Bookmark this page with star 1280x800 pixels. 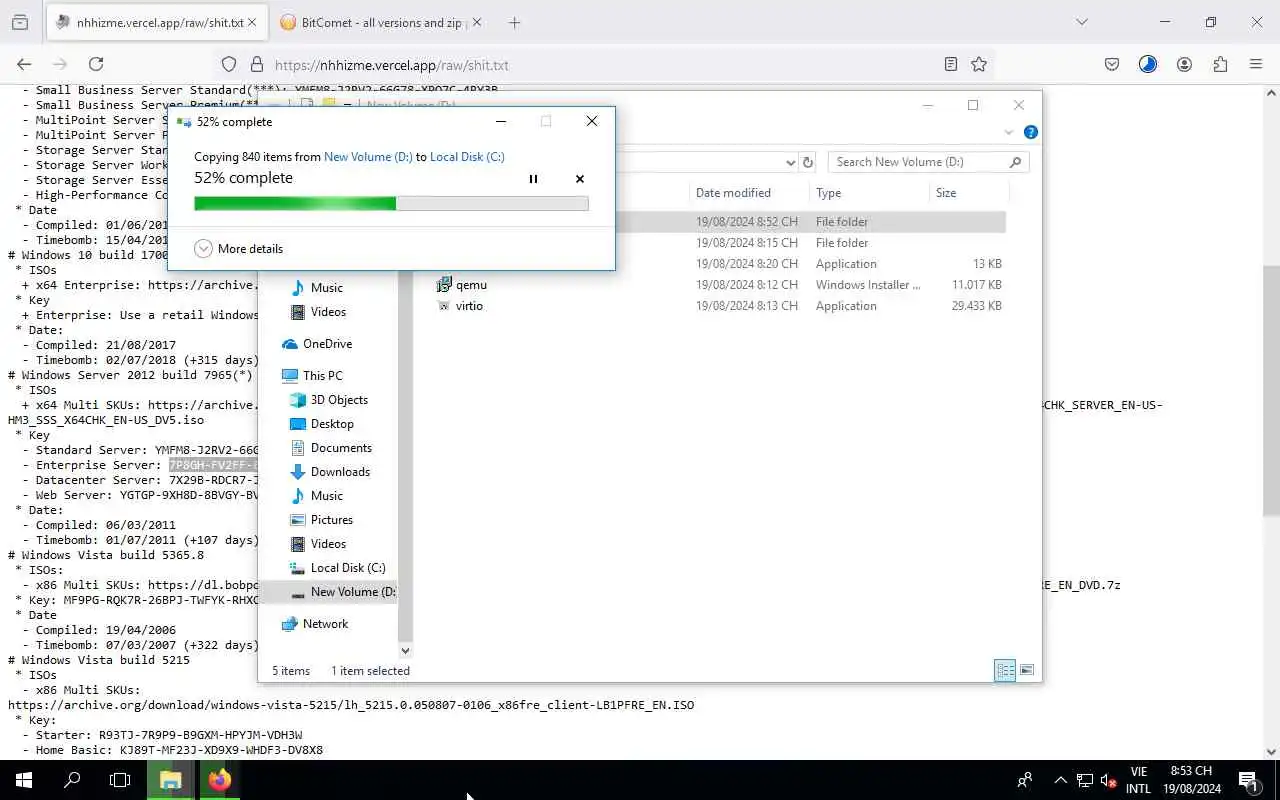(x=979, y=64)
